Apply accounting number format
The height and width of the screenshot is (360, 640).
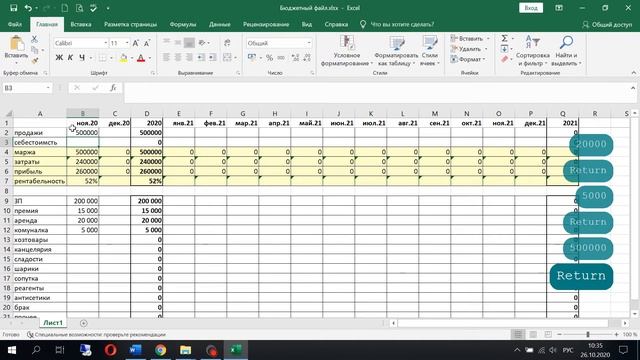tap(252, 58)
